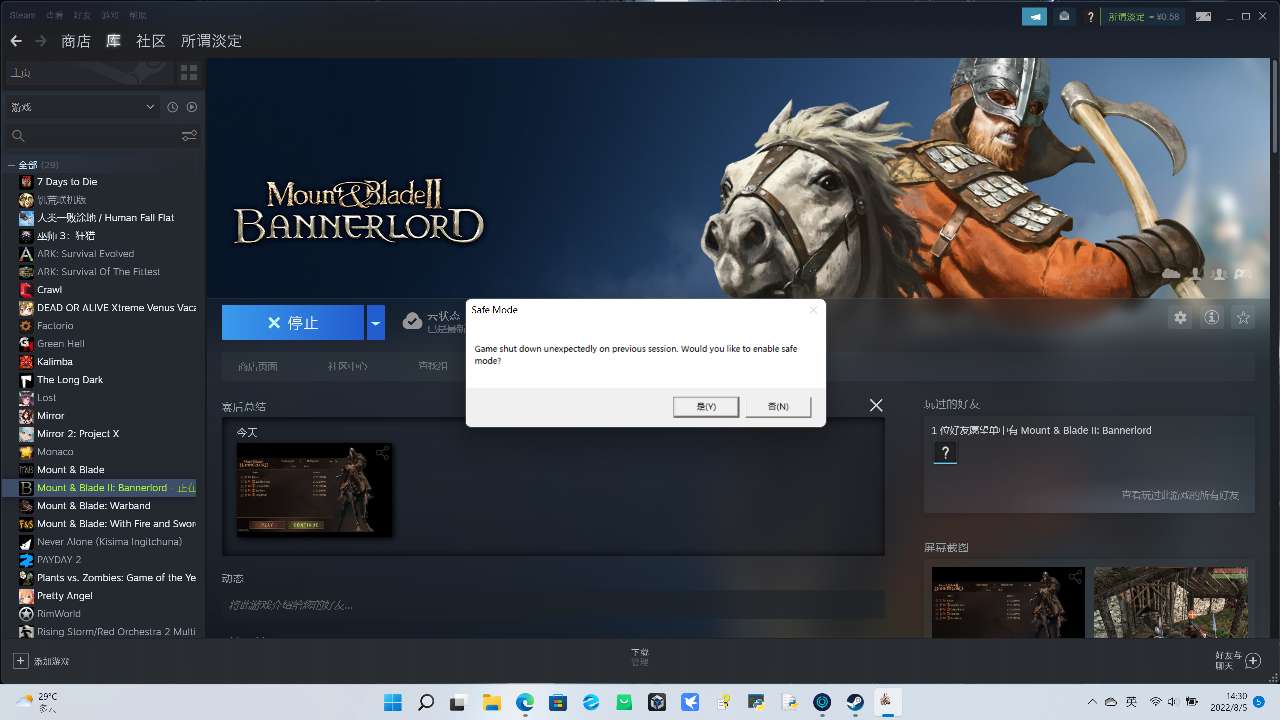Go forward with Steam forward arrow
This screenshot has width=1280, height=720.
click(x=41, y=41)
